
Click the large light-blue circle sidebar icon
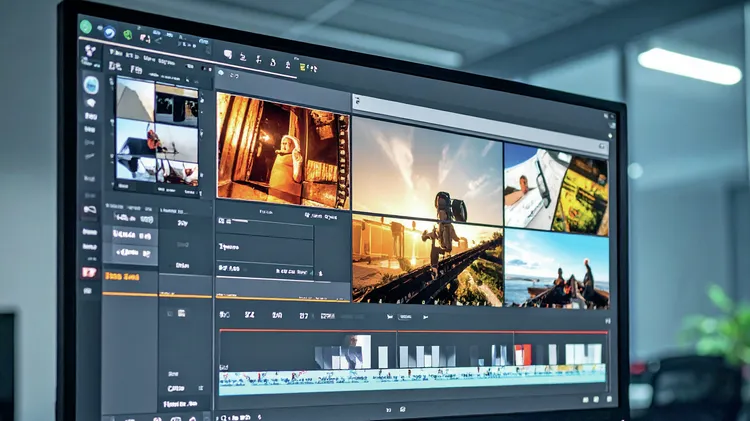click(91, 85)
